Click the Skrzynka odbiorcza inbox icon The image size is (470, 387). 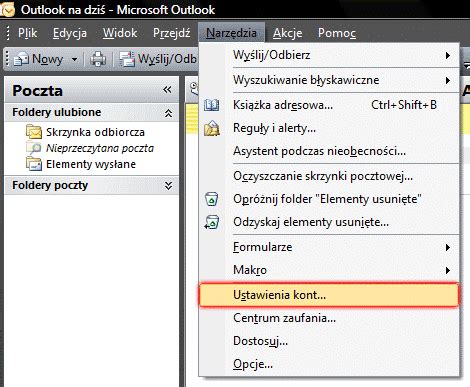point(34,132)
